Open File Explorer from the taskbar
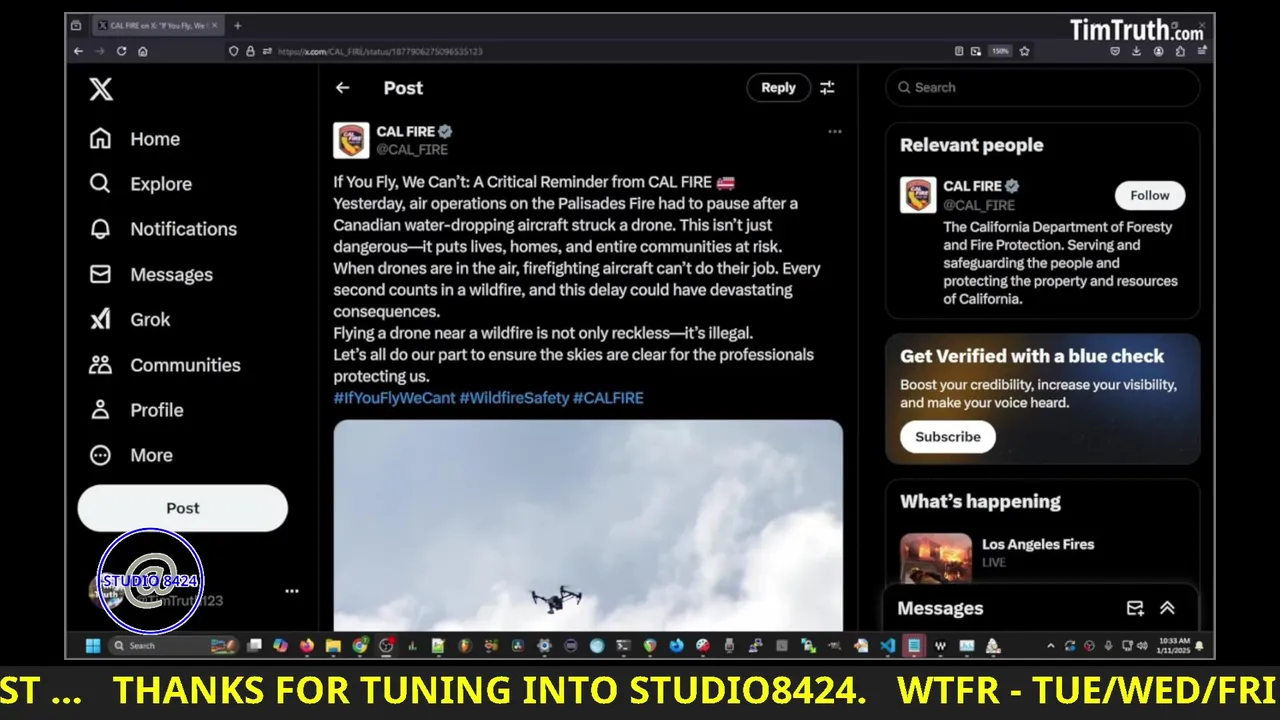This screenshot has height=720, width=1280. point(333,646)
